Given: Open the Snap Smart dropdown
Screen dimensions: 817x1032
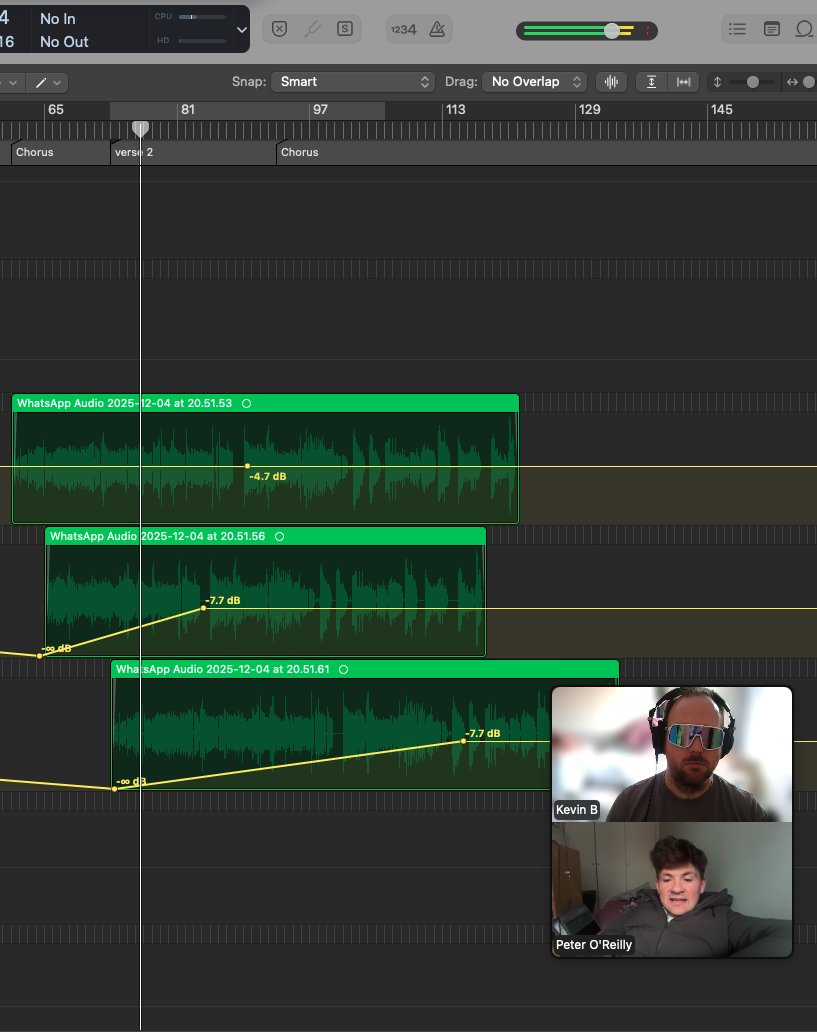Looking at the screenshot, I should (x=352, y=82).
